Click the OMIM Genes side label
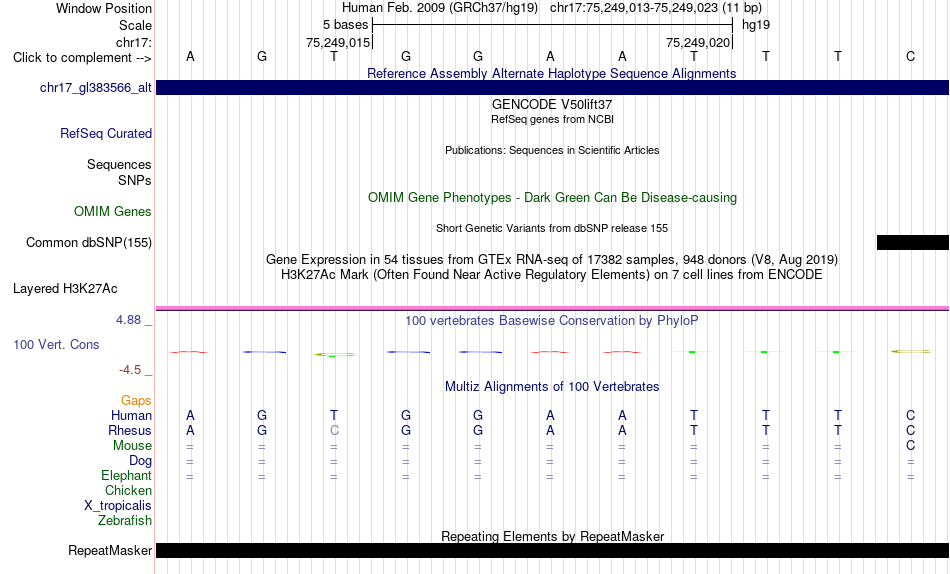The image size is (950, 574). pyautogui.click(x=113, y=211)
